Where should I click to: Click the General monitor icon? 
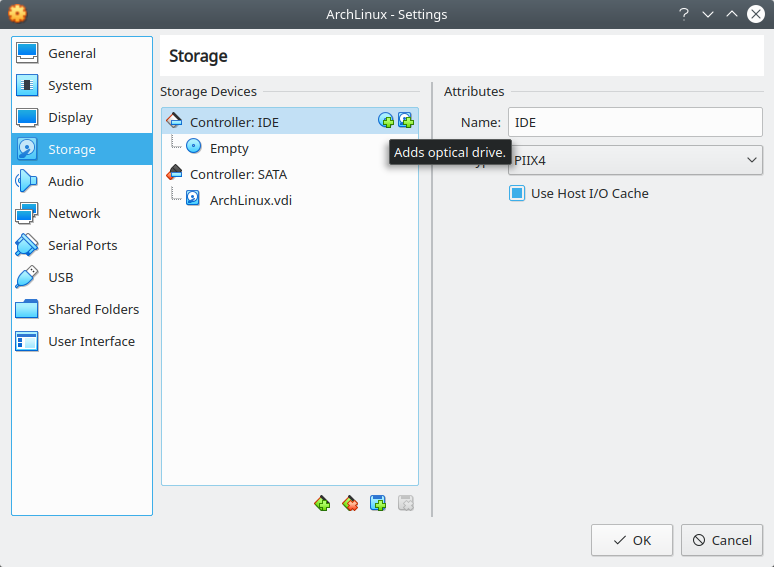click(x=27, y=53)
